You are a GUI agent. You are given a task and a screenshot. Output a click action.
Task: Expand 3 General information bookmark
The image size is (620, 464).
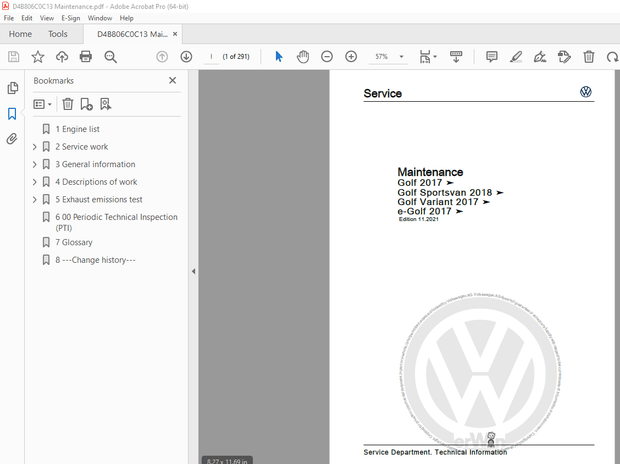point(34,164)
